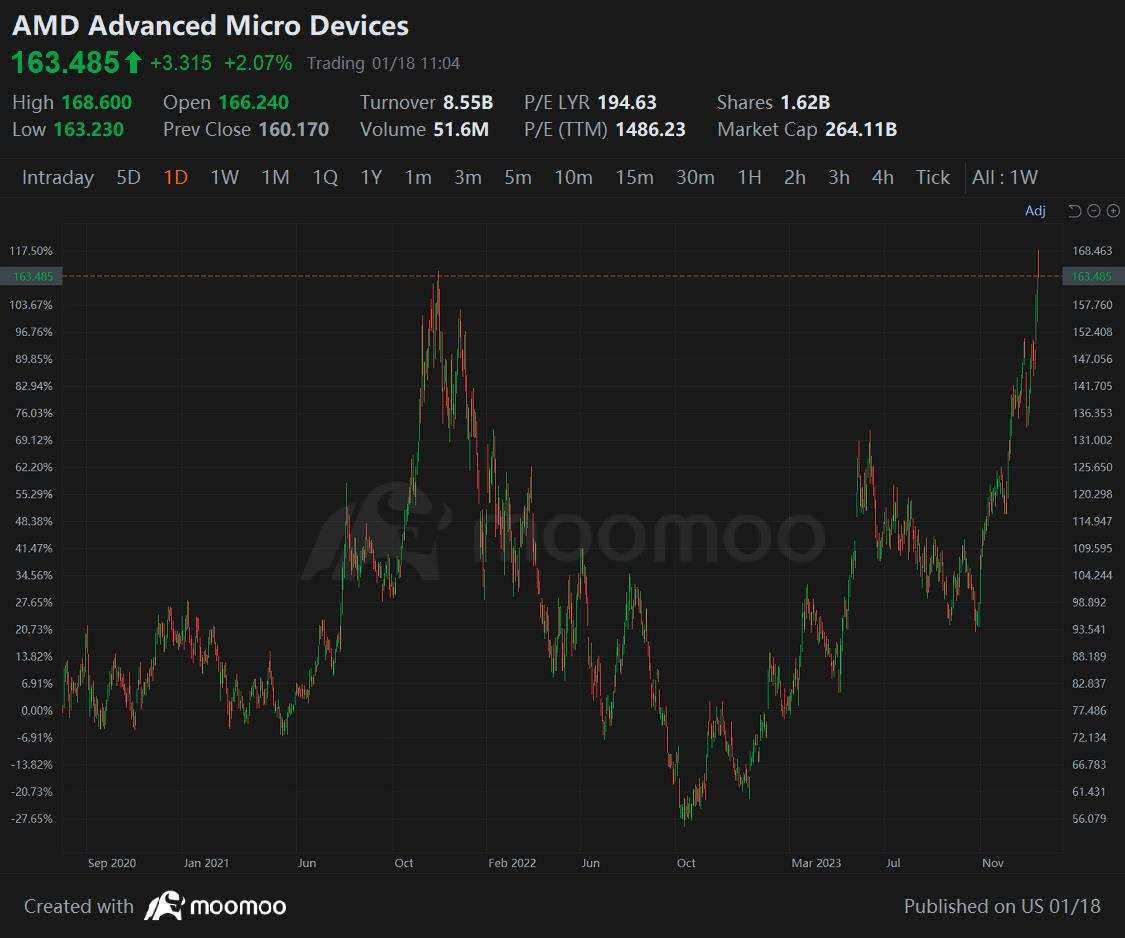The width and height of the screenshot is (1125, 938).
Task: Choose the 10m interval tab
Action: tap(573, 177)
